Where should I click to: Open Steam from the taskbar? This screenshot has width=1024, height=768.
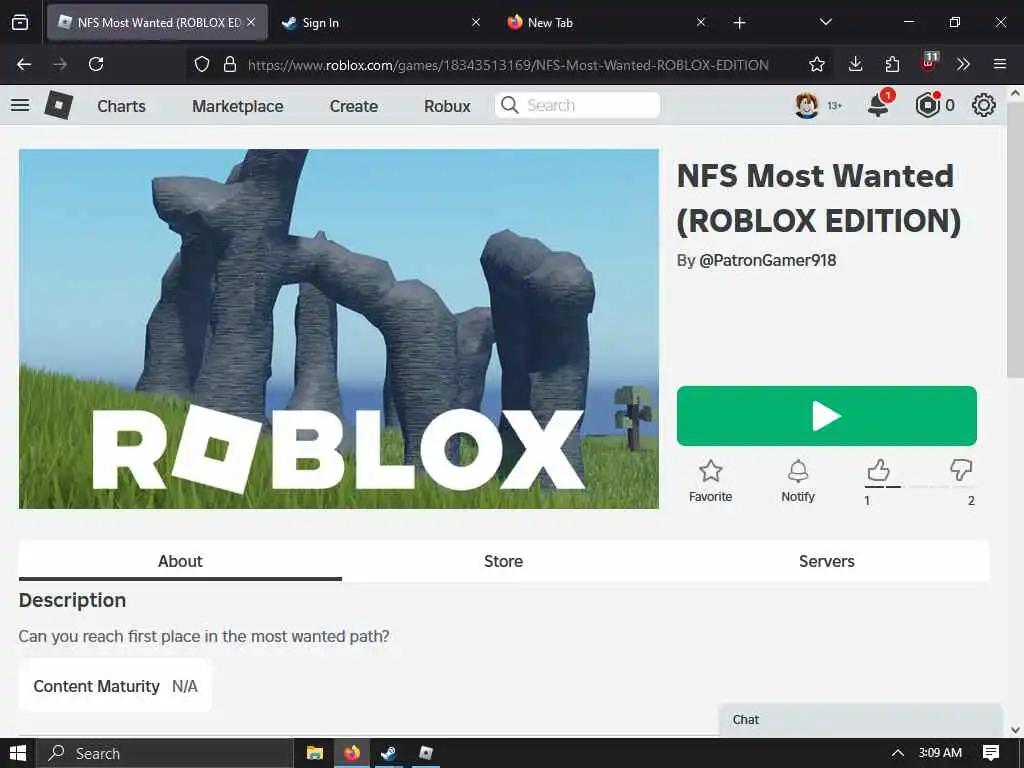point(389,753)
